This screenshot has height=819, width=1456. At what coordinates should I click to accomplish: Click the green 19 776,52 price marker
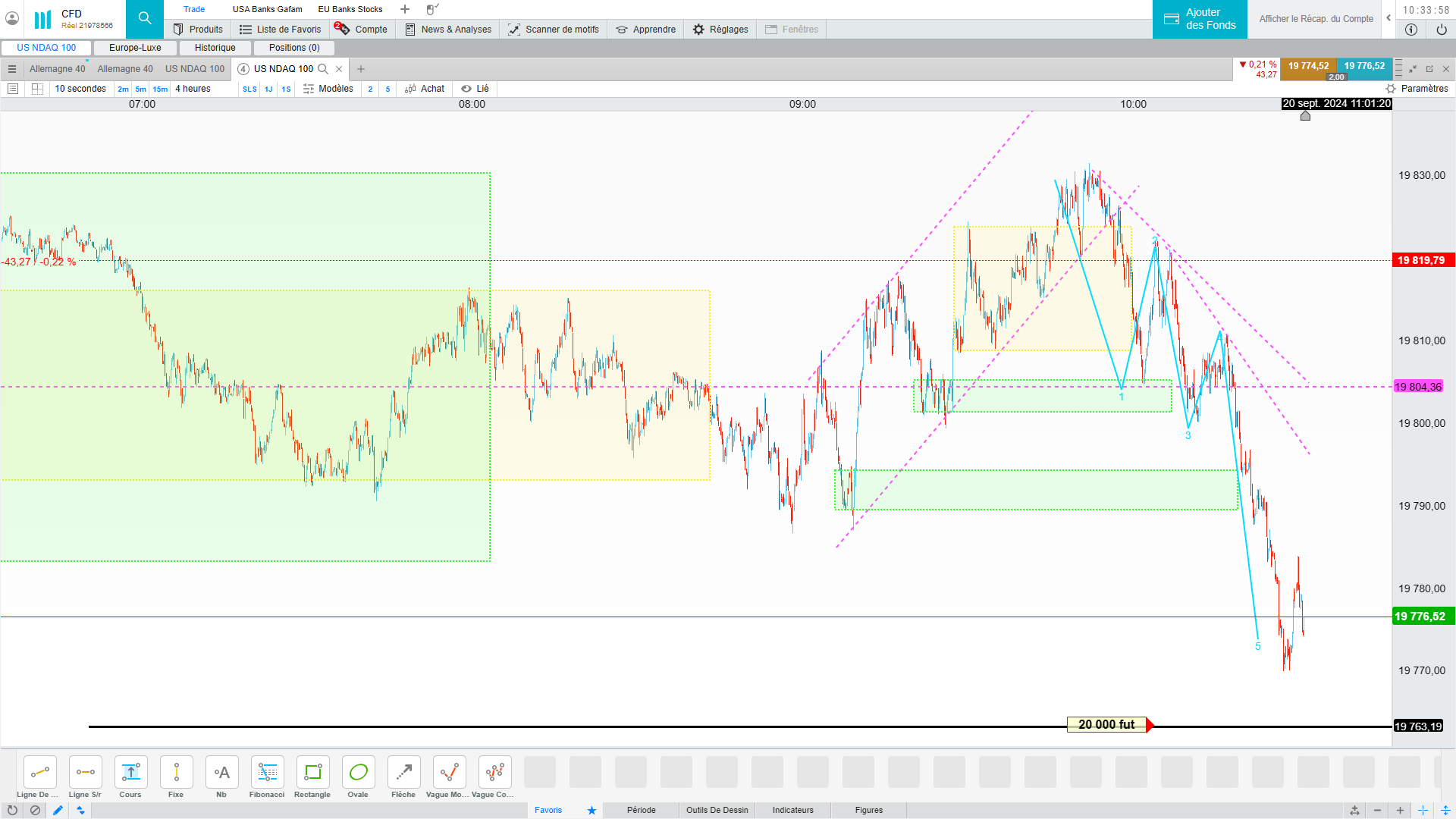(x=1423, y=617)
